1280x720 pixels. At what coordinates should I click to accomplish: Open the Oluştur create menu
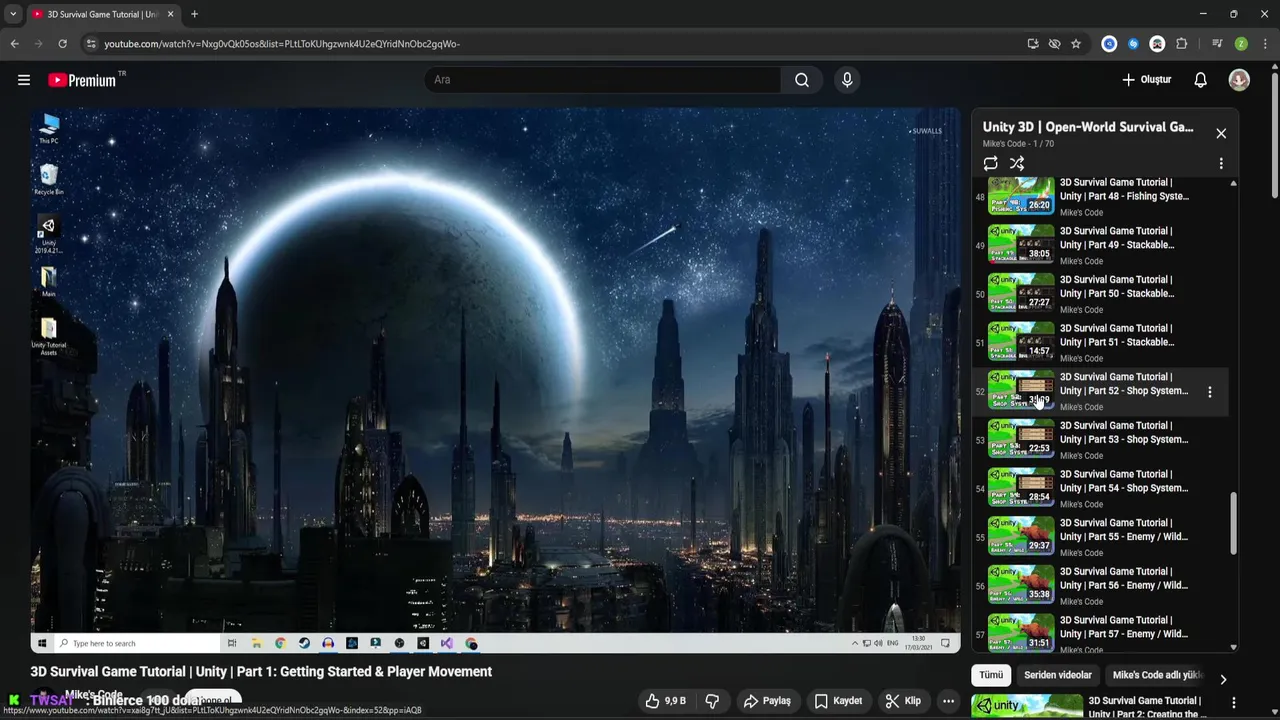(1146, 80)
